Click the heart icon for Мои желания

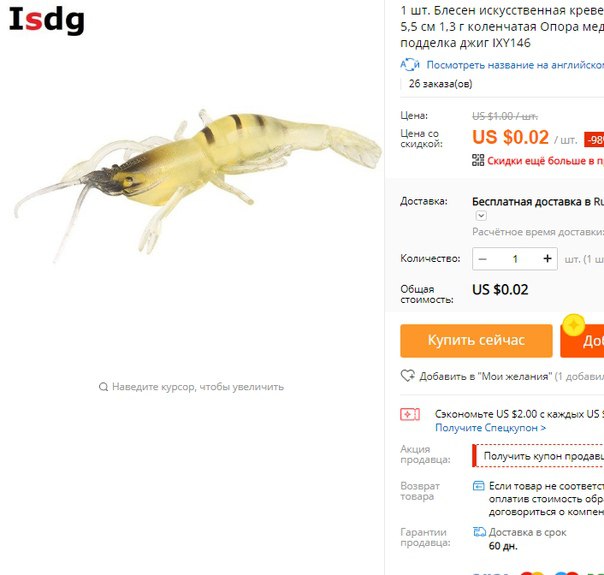[x=408, y=376]
